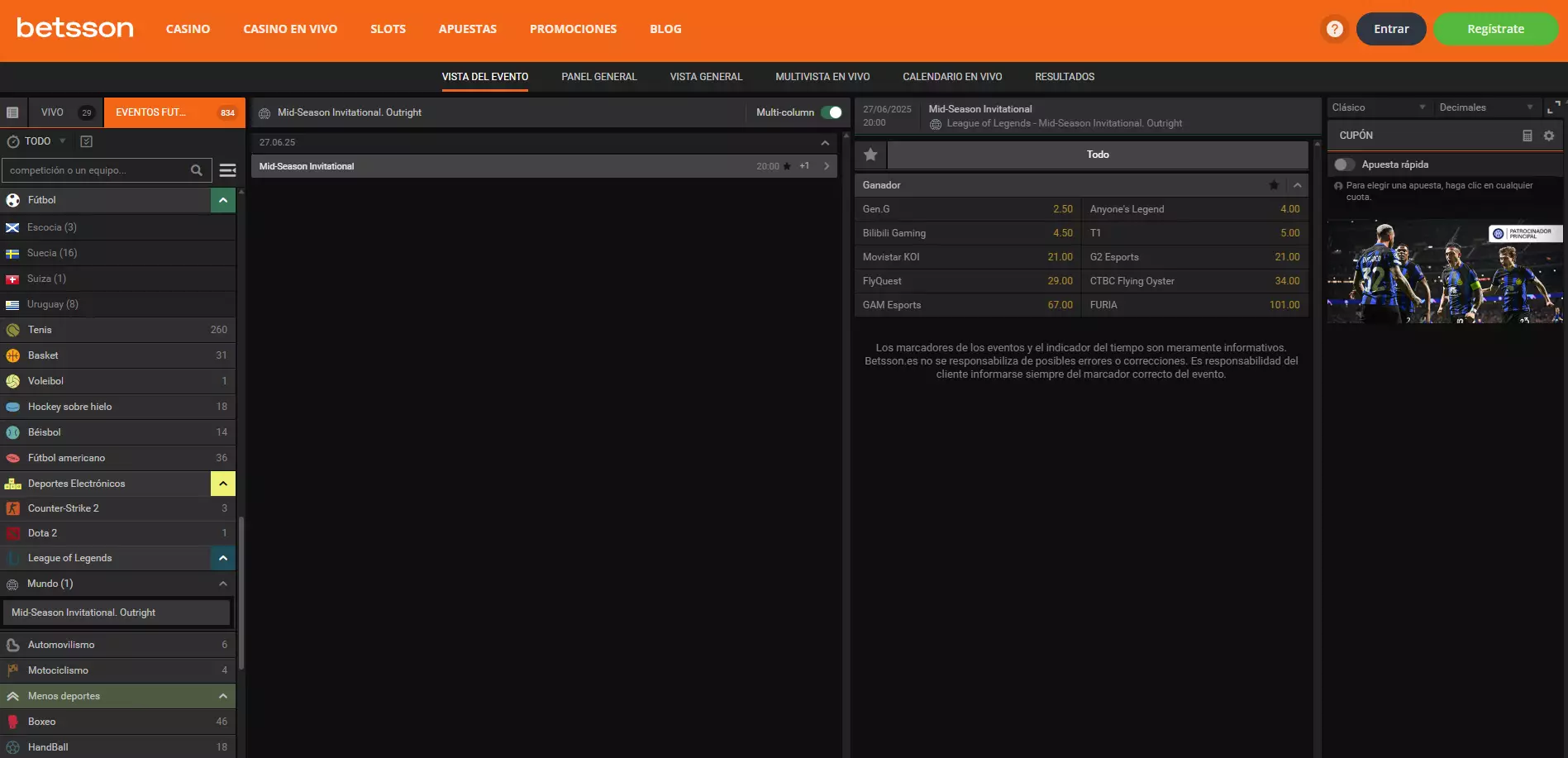Collapse the Deportes Electrónicos section
The height and width of the screenshot is (758, 1568).
pyautogui.click(x=223, y=484)
